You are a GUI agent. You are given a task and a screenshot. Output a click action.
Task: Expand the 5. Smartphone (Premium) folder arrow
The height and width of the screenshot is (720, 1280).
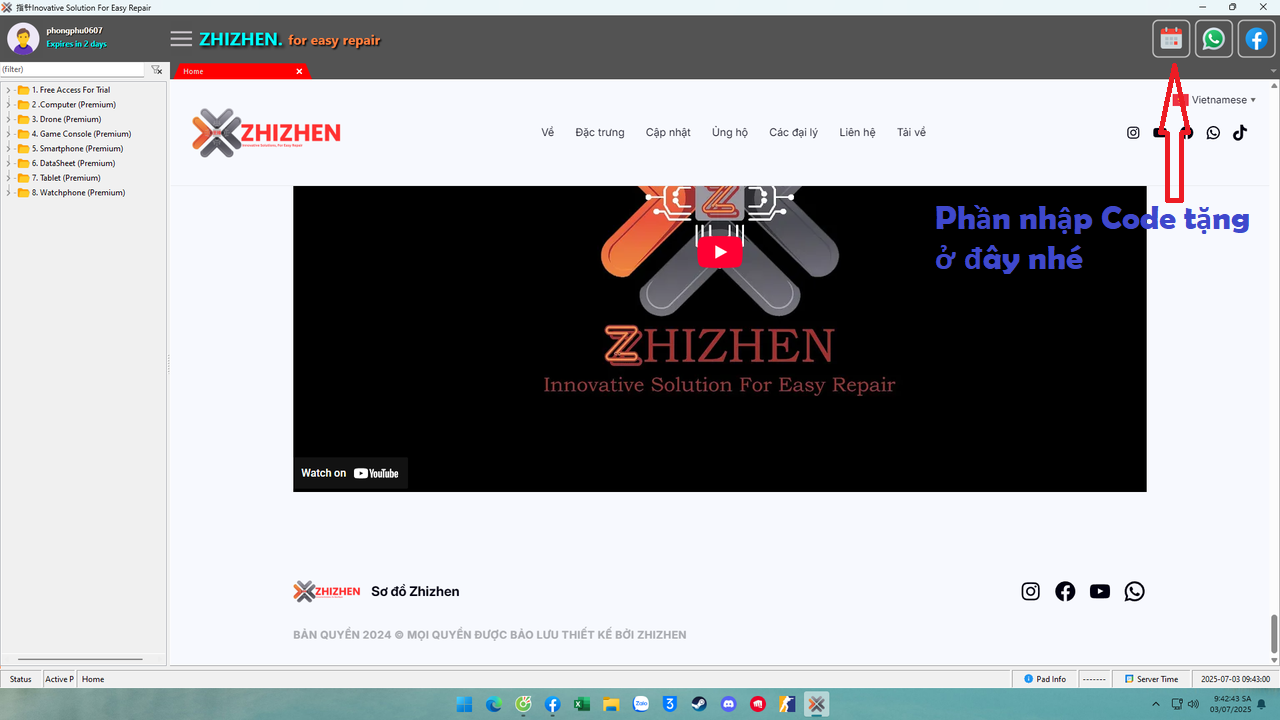click(9, 148)
